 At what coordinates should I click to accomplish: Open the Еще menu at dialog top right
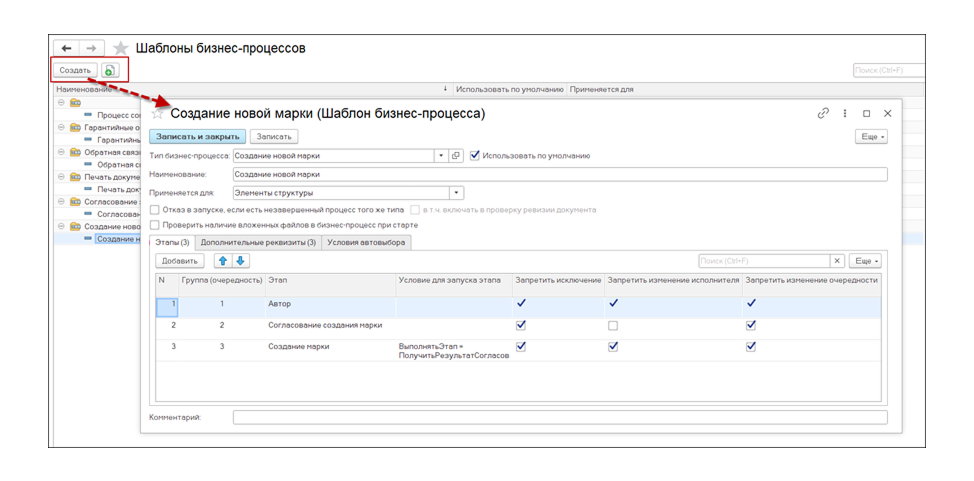[x=872, y=137]
